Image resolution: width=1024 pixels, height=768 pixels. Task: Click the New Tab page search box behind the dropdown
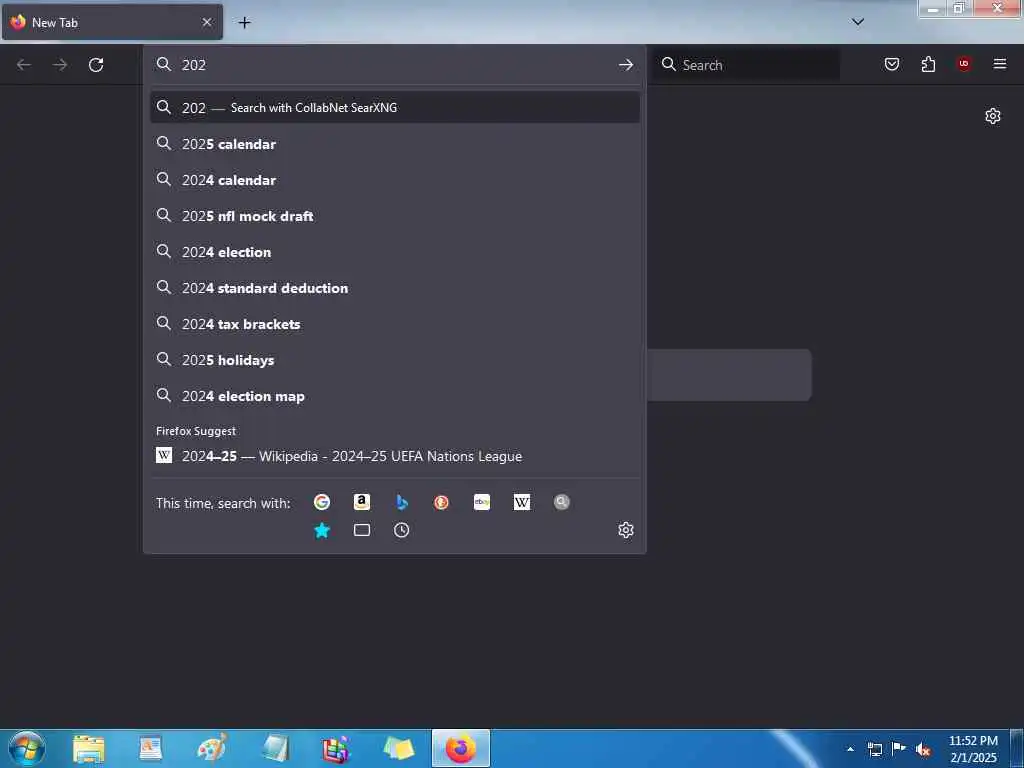click(729, 375)
